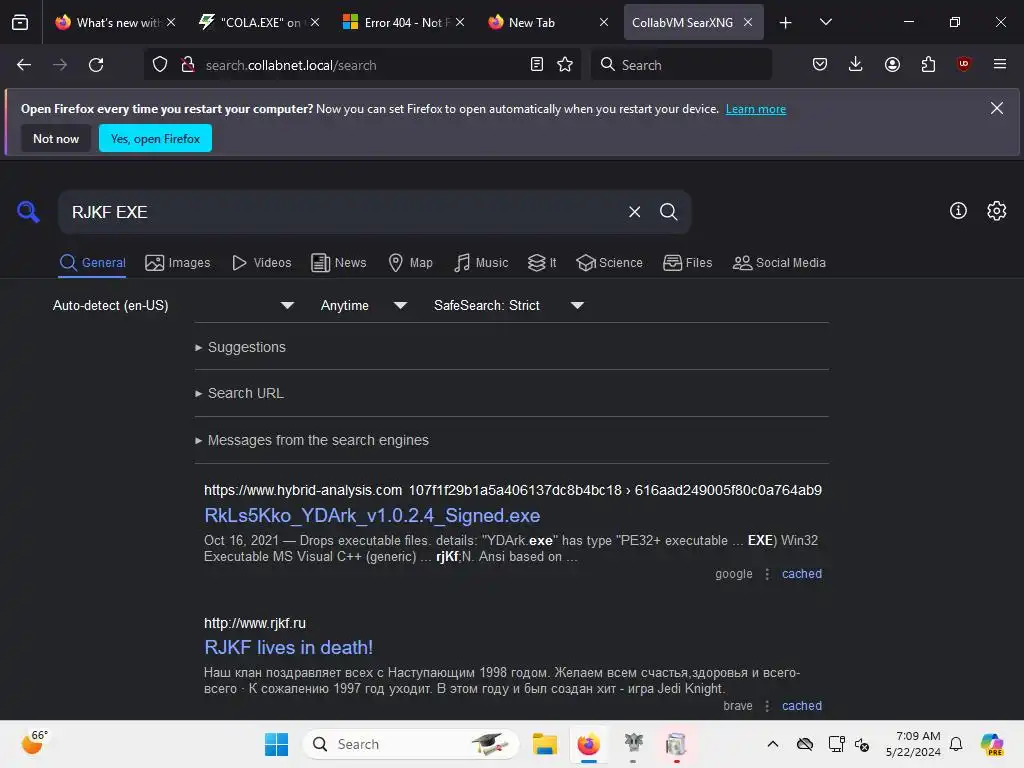Open the Firefox application menu
The image size is (1024, 768).
[1000, 64]
